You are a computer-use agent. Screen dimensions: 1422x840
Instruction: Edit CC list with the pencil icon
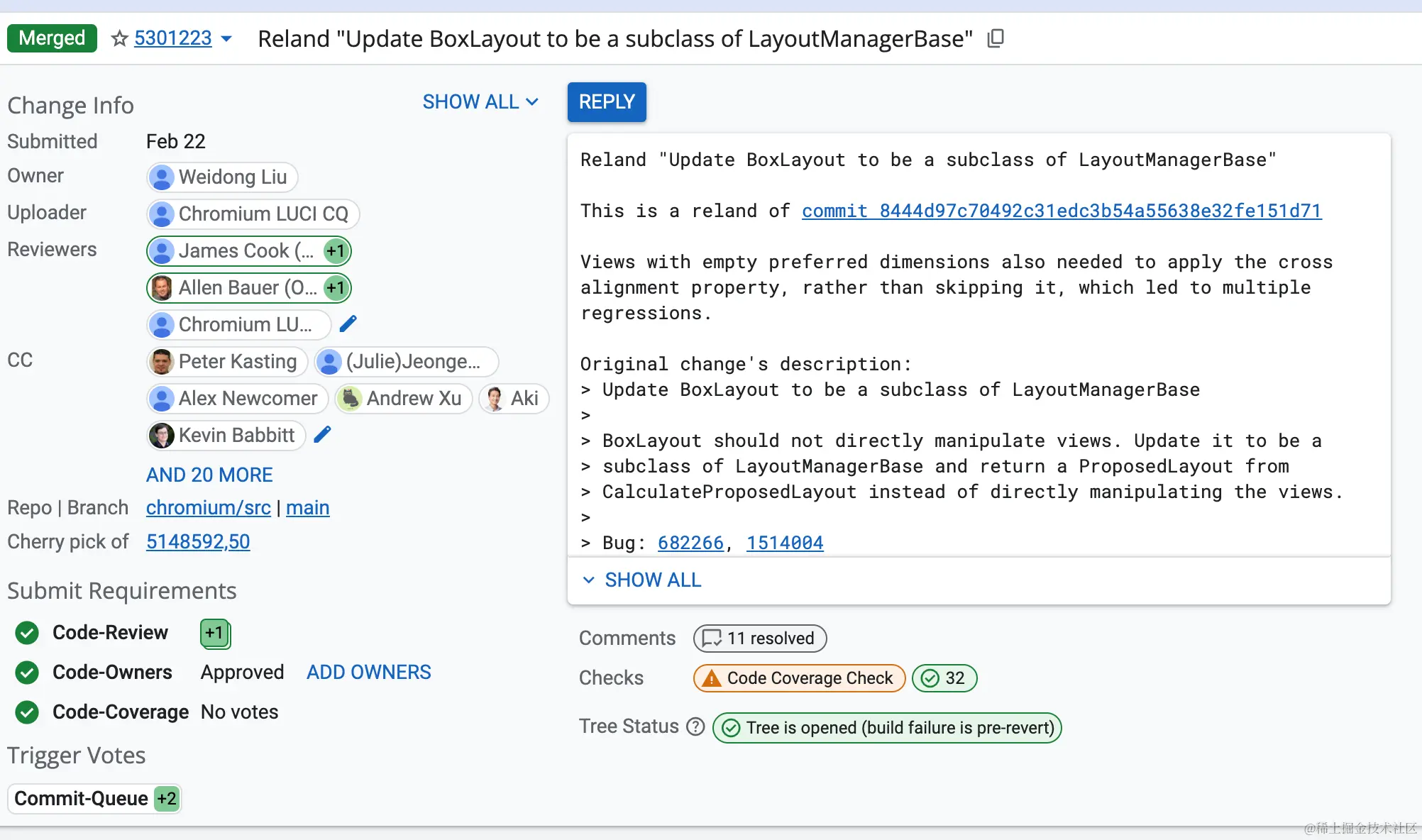click(x=322, y=435)
